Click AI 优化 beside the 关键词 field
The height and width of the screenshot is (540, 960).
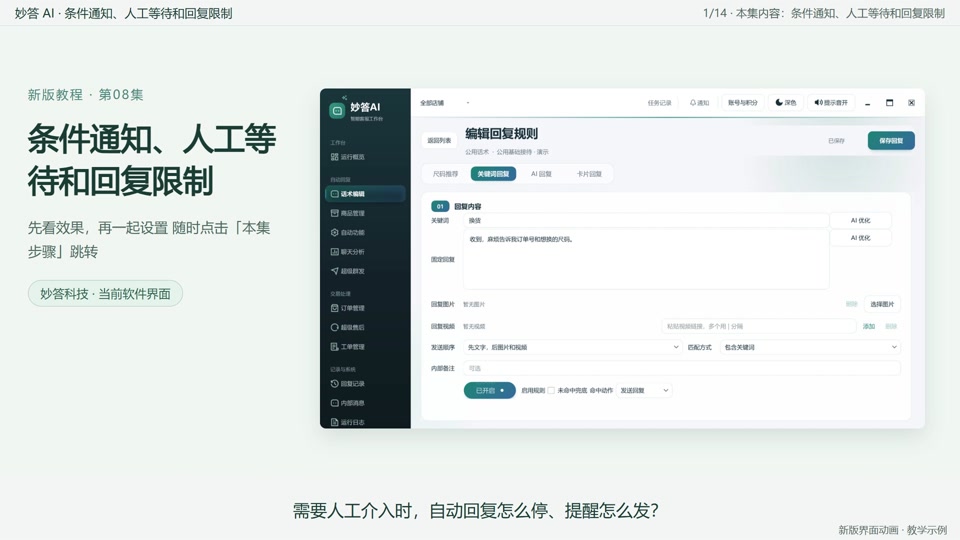(x=860, y=220)
